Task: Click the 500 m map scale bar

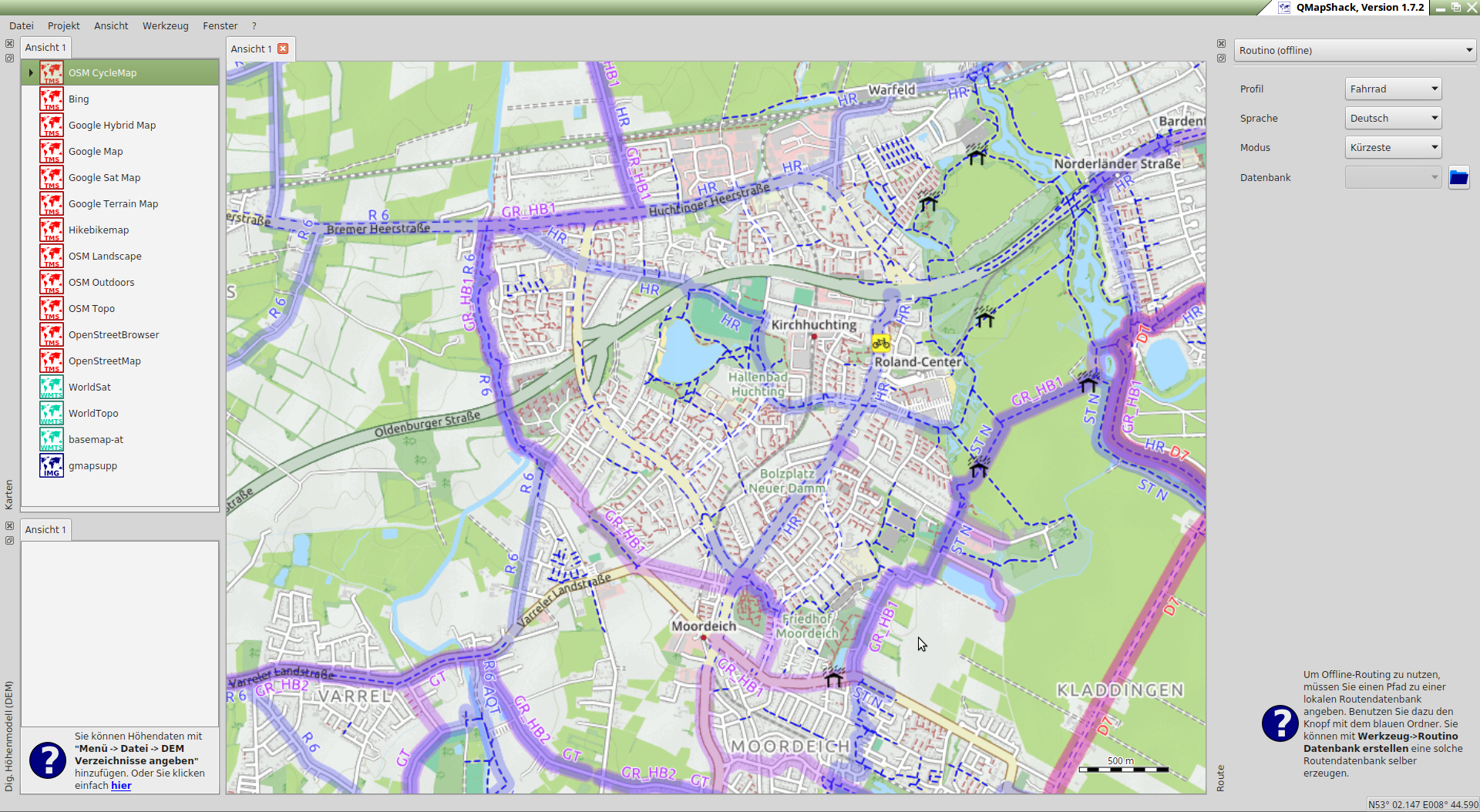Action: [1123, 765]
